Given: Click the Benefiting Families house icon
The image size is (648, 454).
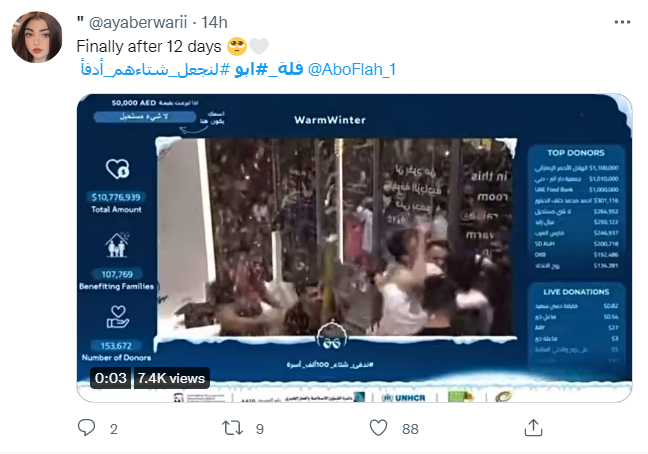Looking at the screenshot, I should tap(117, 244).
